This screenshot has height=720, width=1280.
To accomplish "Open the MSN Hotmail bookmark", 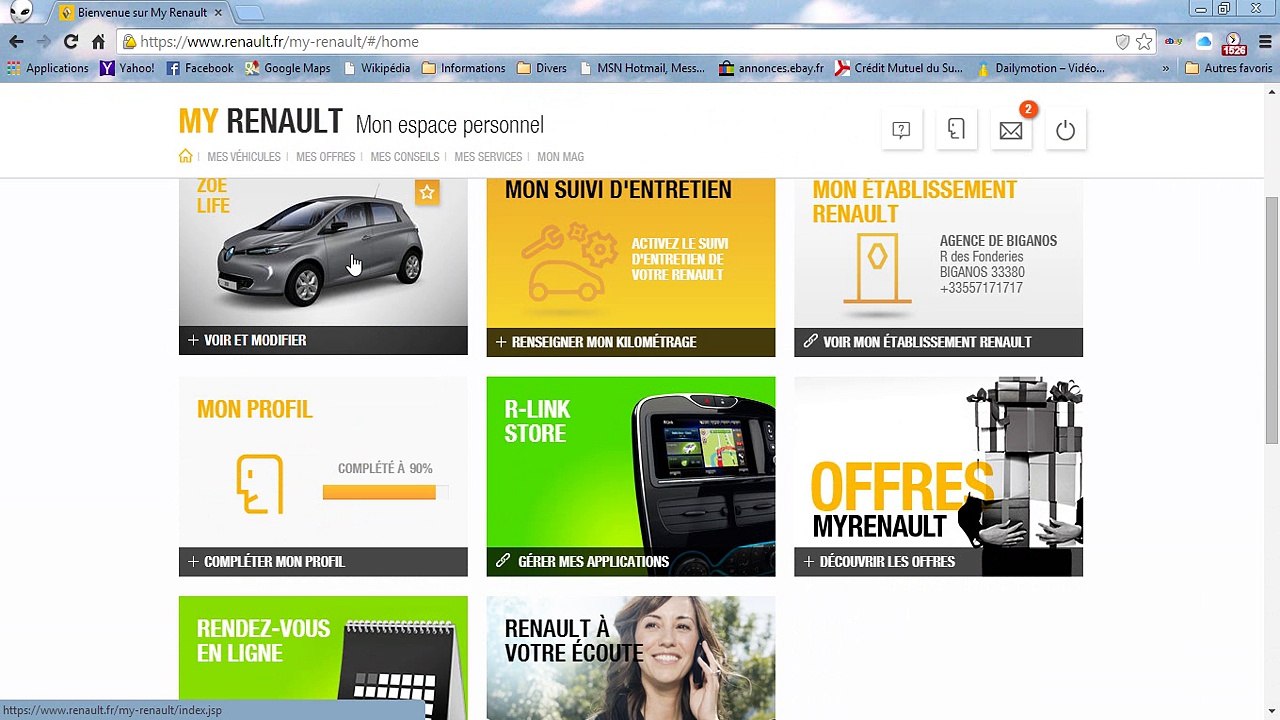I will click(x=642, y=68).
